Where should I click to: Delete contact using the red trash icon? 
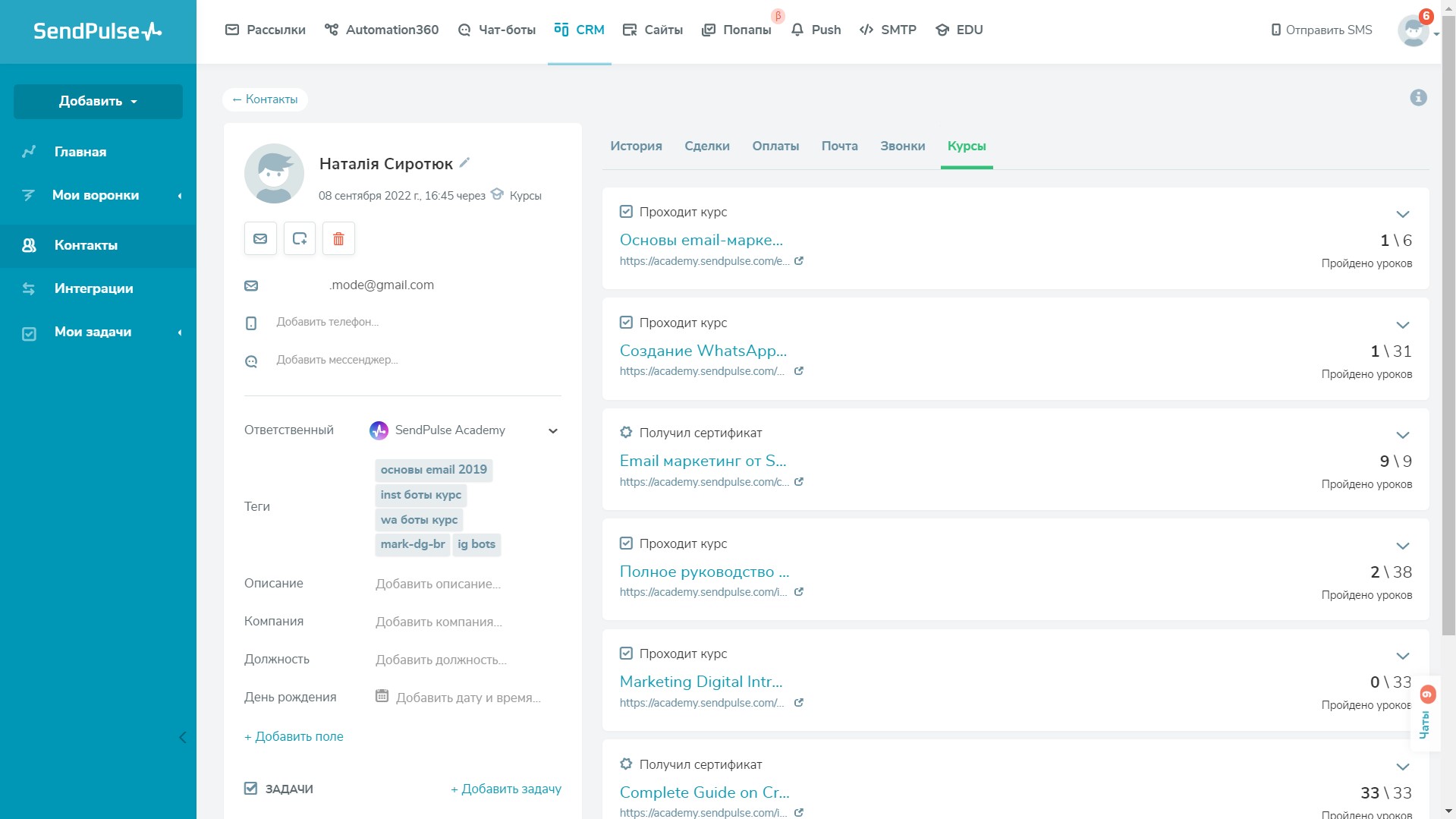point(338,238)
